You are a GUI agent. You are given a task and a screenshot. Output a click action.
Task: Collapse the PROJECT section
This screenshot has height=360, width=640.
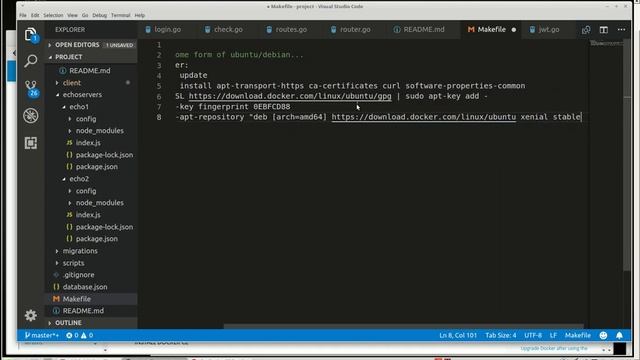coord(91,57)
